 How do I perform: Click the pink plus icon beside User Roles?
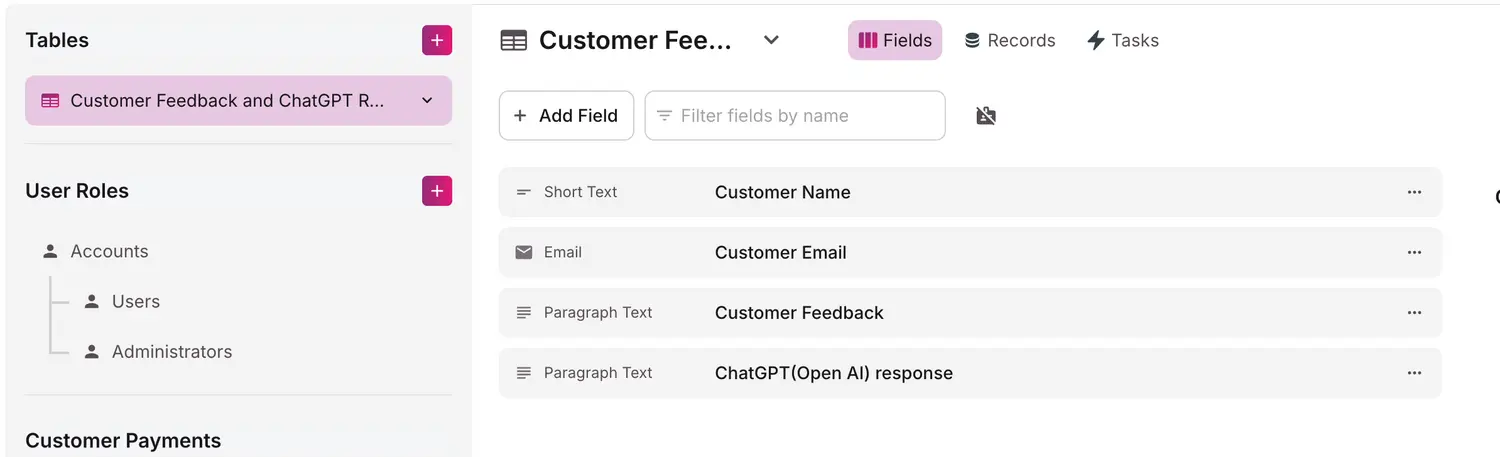pos(437,191)
